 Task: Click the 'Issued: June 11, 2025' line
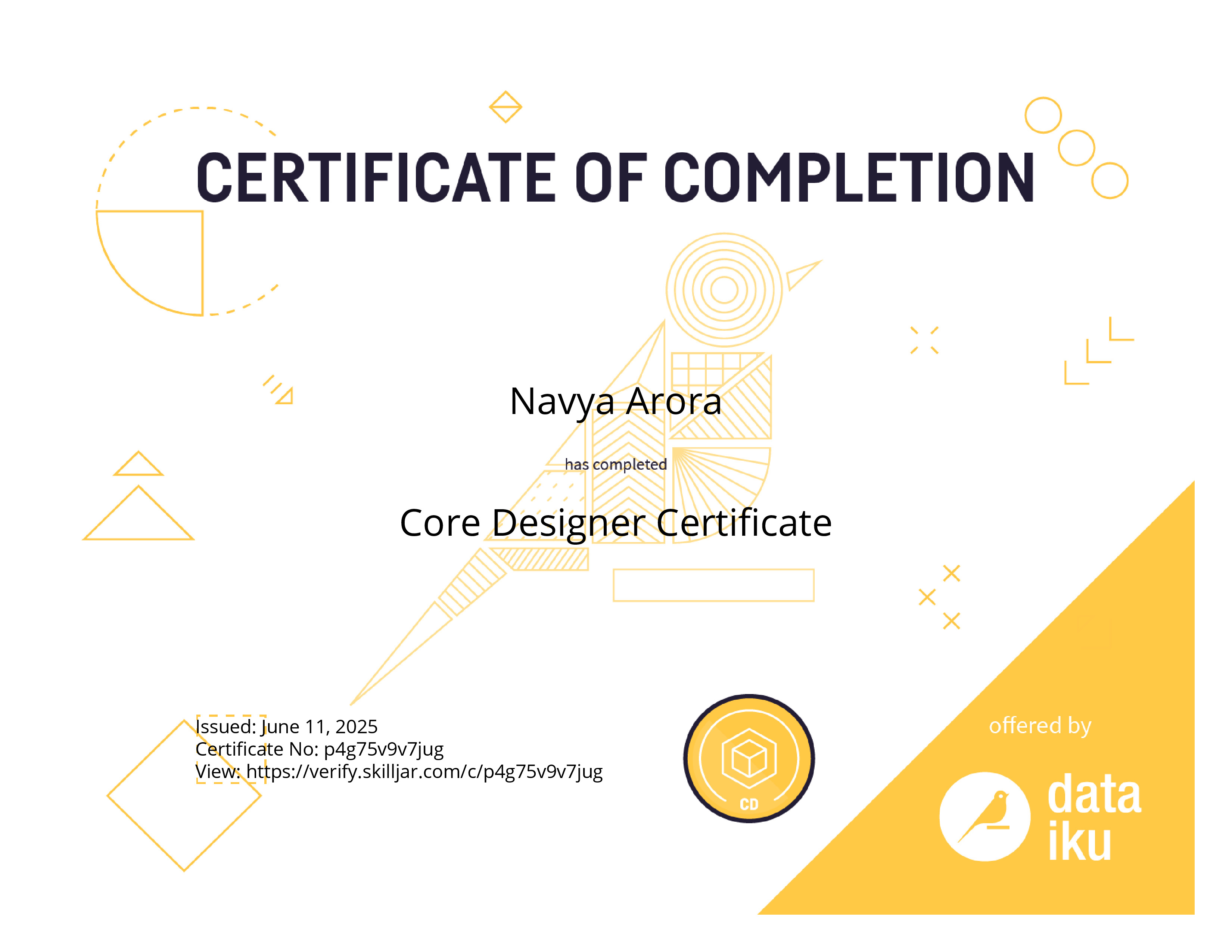287,727
